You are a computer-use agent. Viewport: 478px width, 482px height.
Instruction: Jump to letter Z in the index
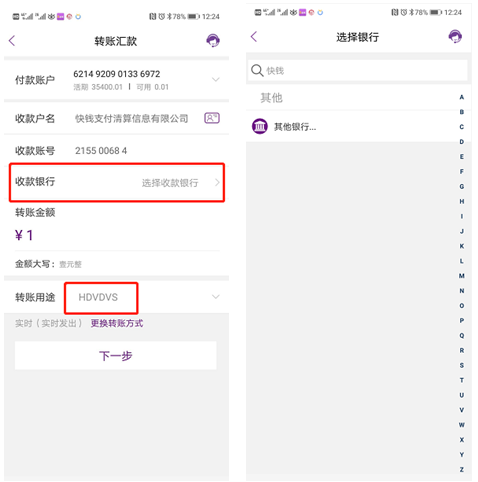click(x=462, y=469)
